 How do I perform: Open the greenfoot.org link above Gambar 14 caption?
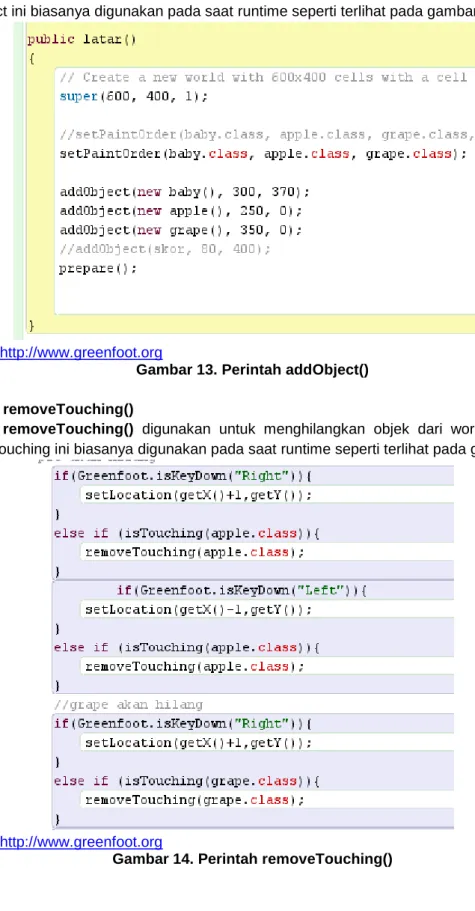(x=81, y=842)
